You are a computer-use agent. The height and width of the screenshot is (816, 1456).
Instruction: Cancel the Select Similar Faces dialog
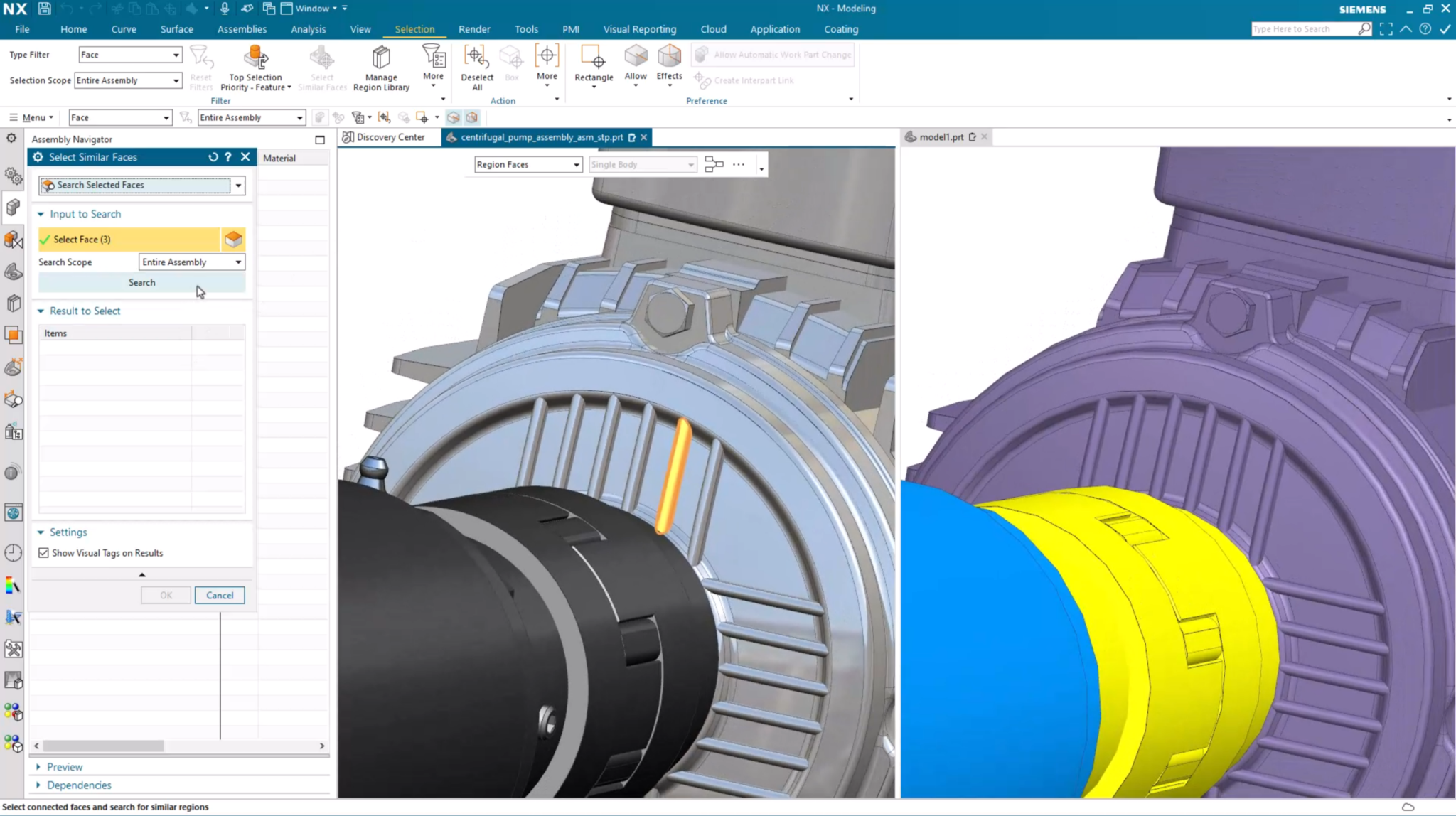[x=219, y=595]
